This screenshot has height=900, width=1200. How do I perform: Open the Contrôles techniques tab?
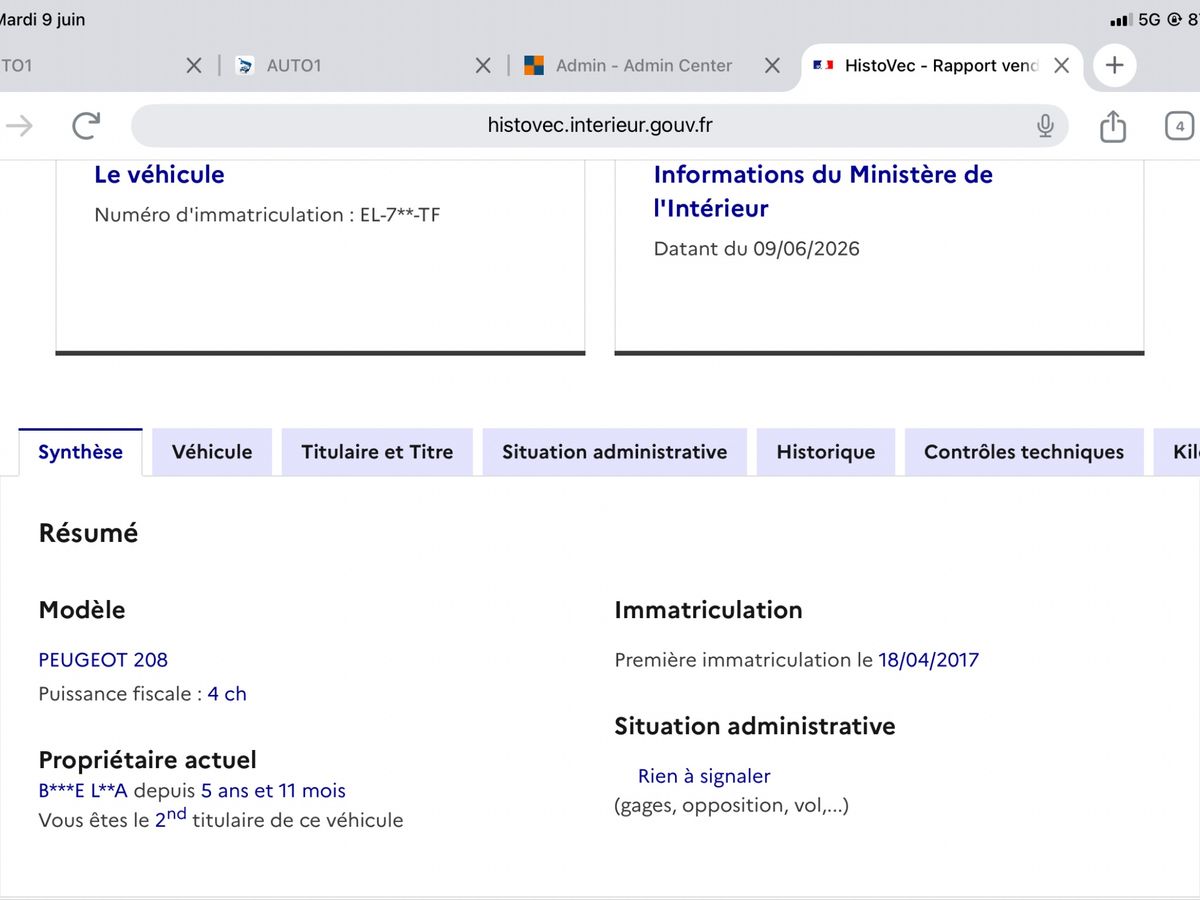[1024, 452]
